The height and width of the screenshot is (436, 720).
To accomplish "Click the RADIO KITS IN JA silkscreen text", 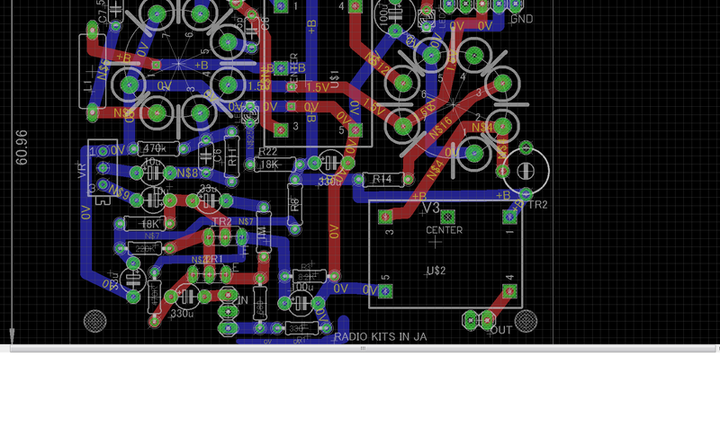I will (x=380, y=337).
